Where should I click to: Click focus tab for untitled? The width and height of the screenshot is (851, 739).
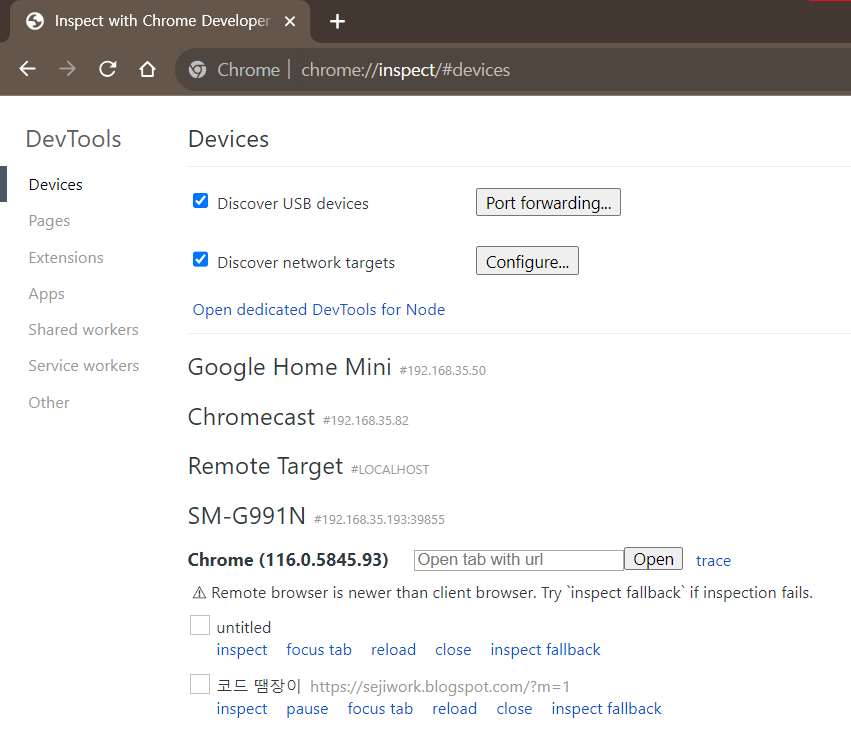tap(319, 649)
